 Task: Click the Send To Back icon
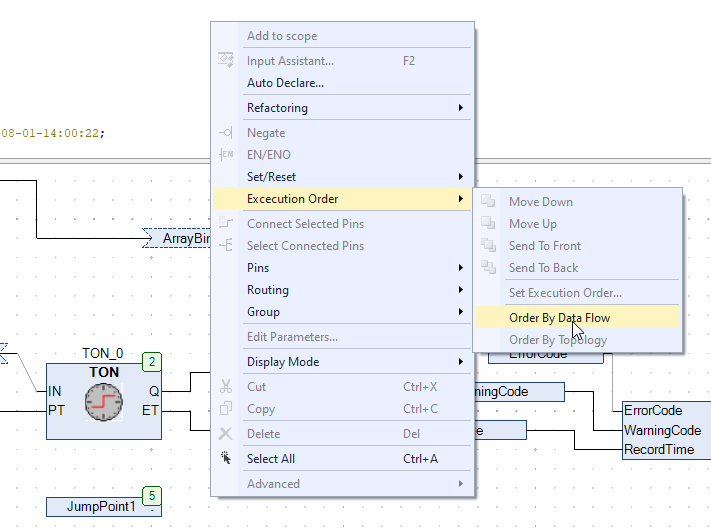pos(488,267)
